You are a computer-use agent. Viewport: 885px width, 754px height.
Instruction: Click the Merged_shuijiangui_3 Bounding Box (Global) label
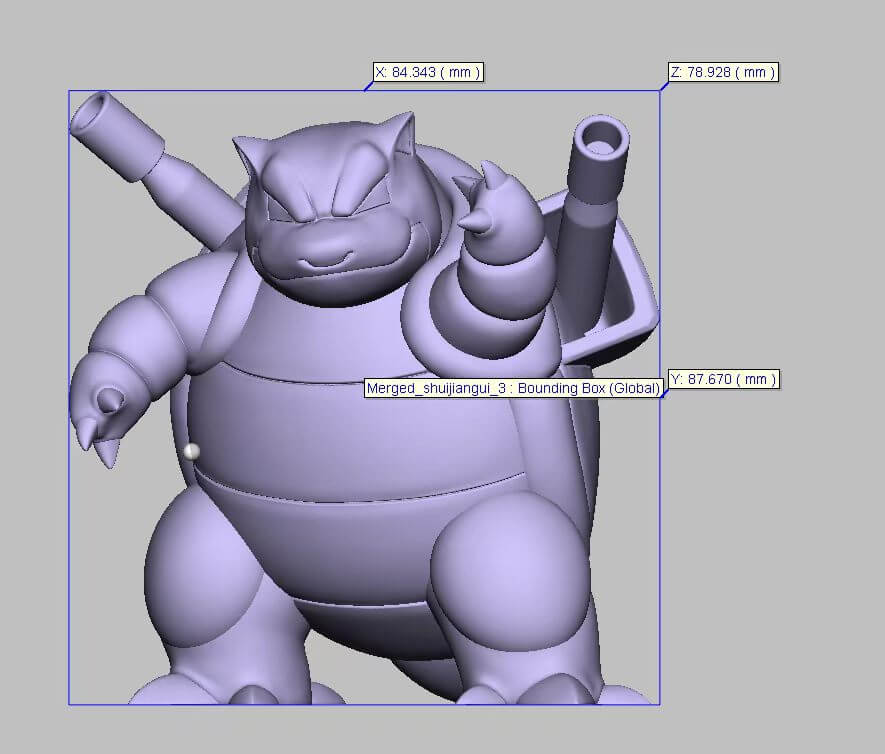(x=513, y=388)
